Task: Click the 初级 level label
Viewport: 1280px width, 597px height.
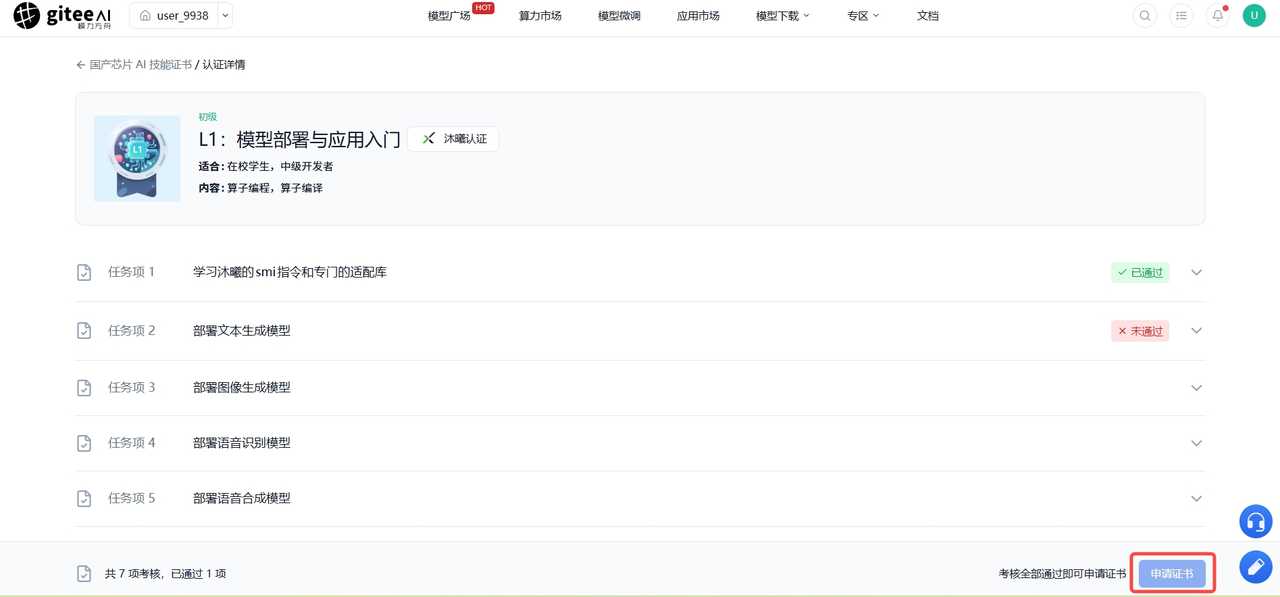Action: [x=207, y=117]
